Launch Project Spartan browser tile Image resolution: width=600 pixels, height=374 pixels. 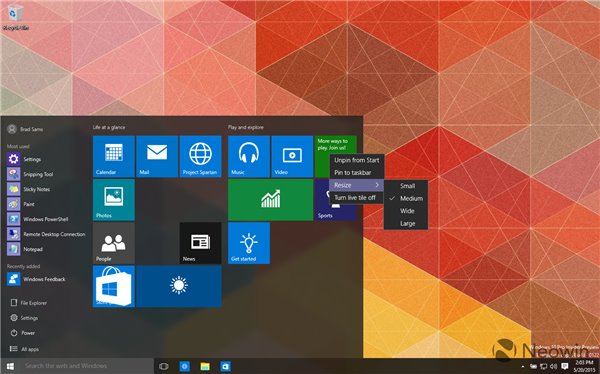pos(201,156)
